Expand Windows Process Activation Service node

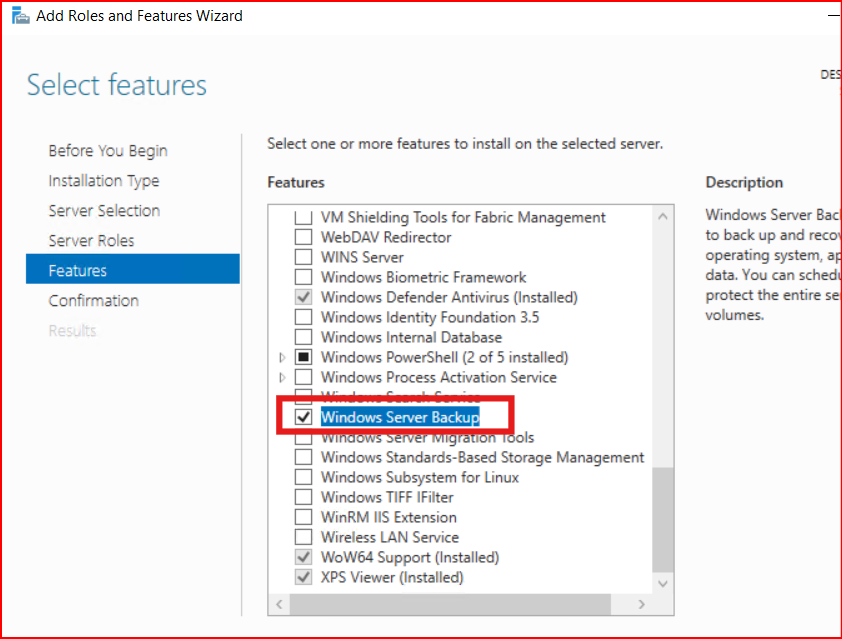(283, 377)
